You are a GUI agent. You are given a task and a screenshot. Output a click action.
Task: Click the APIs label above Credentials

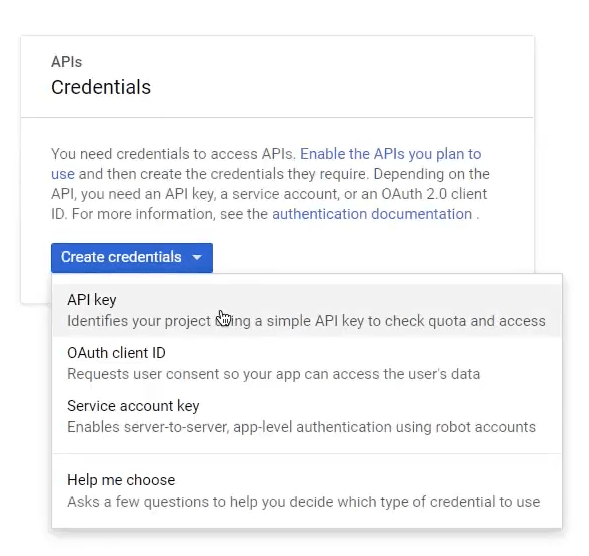tap(66, 62)
